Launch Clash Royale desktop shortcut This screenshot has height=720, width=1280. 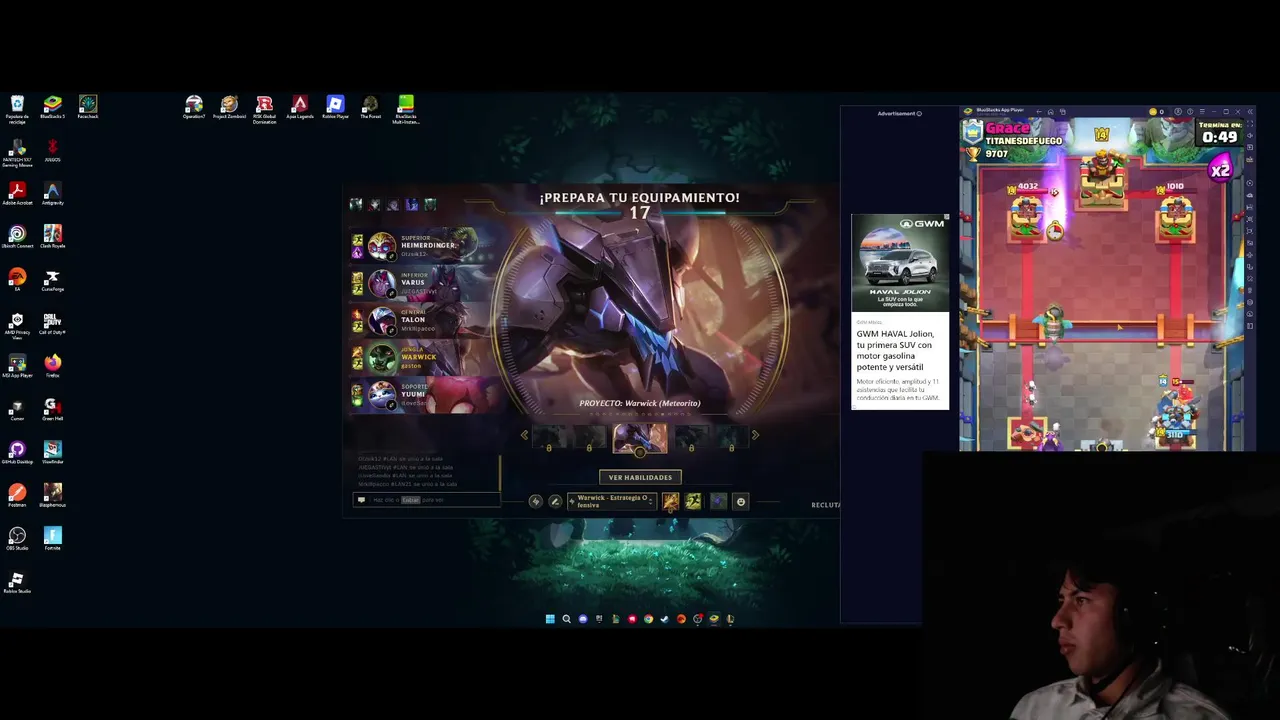(x=53, y=236)
